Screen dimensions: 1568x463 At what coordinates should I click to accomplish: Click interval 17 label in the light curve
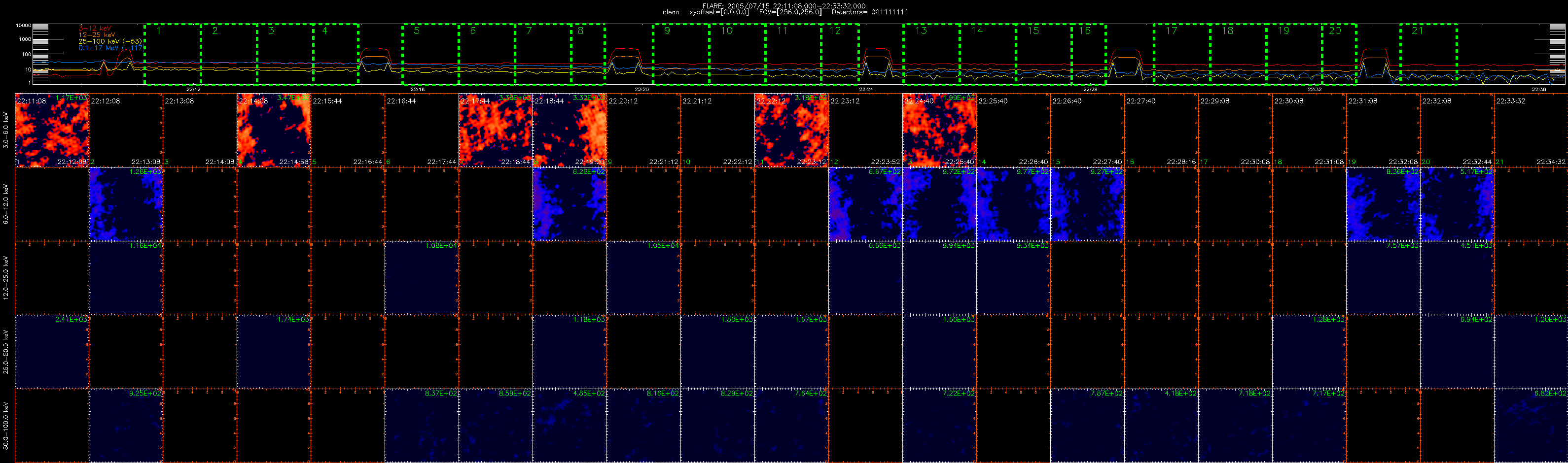(x=1171, y=31)
